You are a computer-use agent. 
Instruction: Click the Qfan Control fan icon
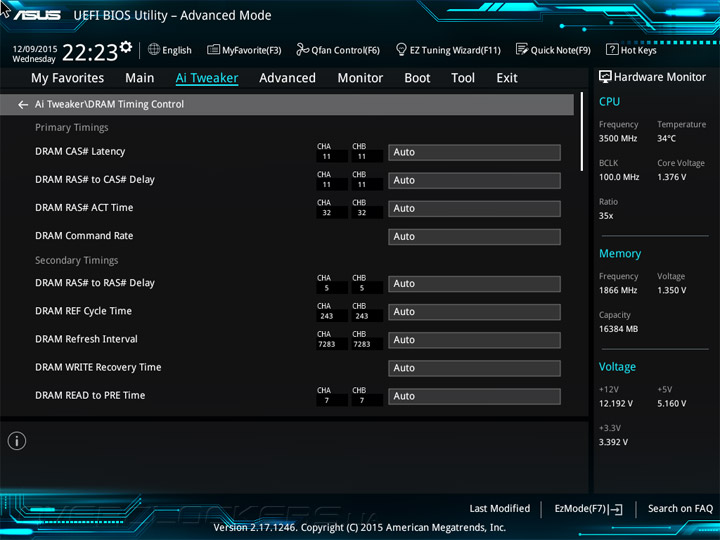302,49
